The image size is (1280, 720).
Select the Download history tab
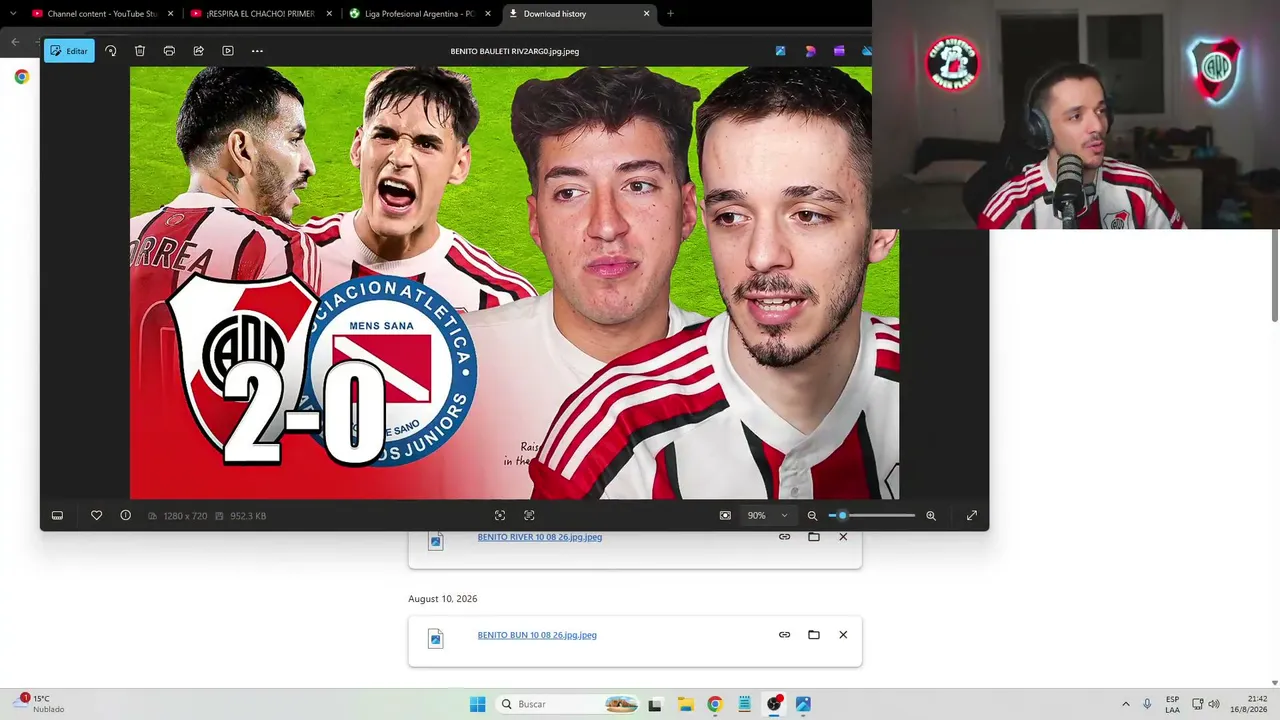click(x=578, y=14)
